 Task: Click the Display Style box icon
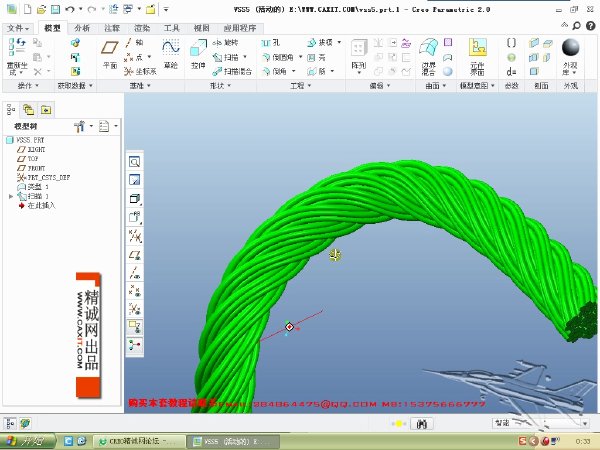[x=135, y=199]
